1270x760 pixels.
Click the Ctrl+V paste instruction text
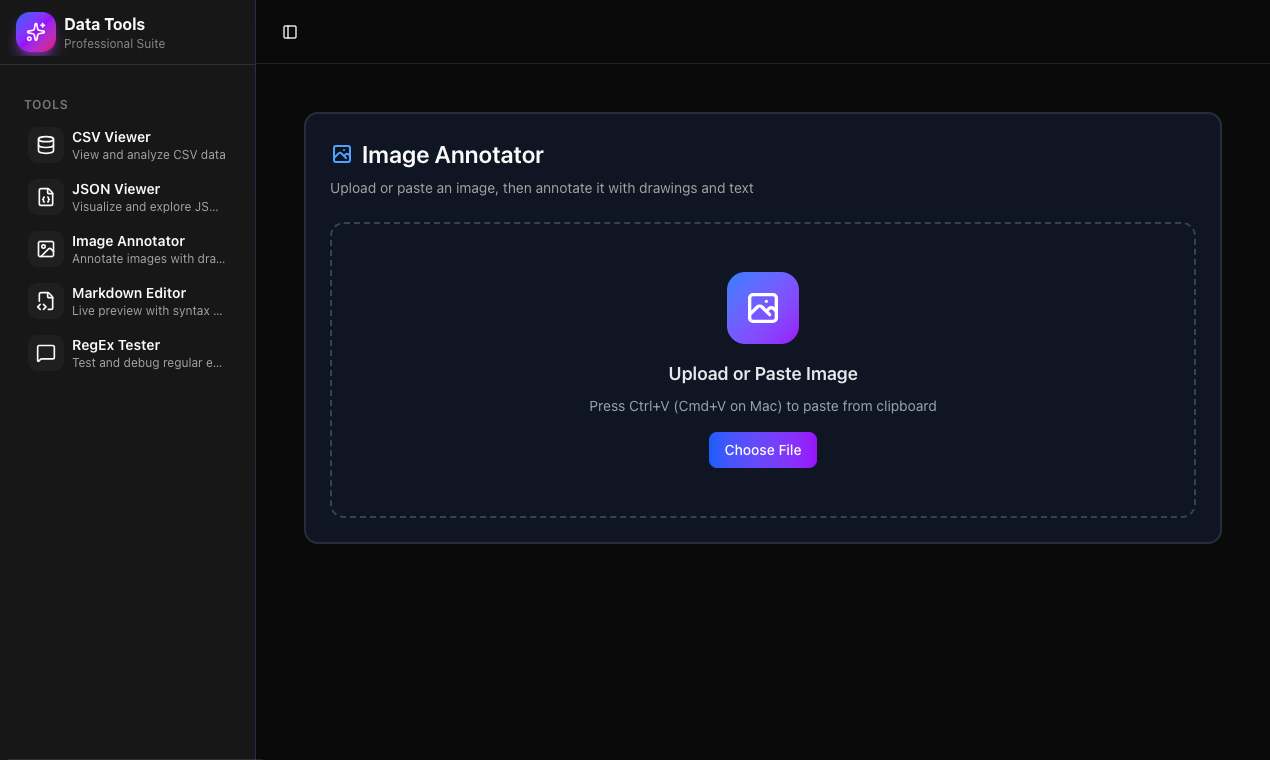click(x=762, y=406)
